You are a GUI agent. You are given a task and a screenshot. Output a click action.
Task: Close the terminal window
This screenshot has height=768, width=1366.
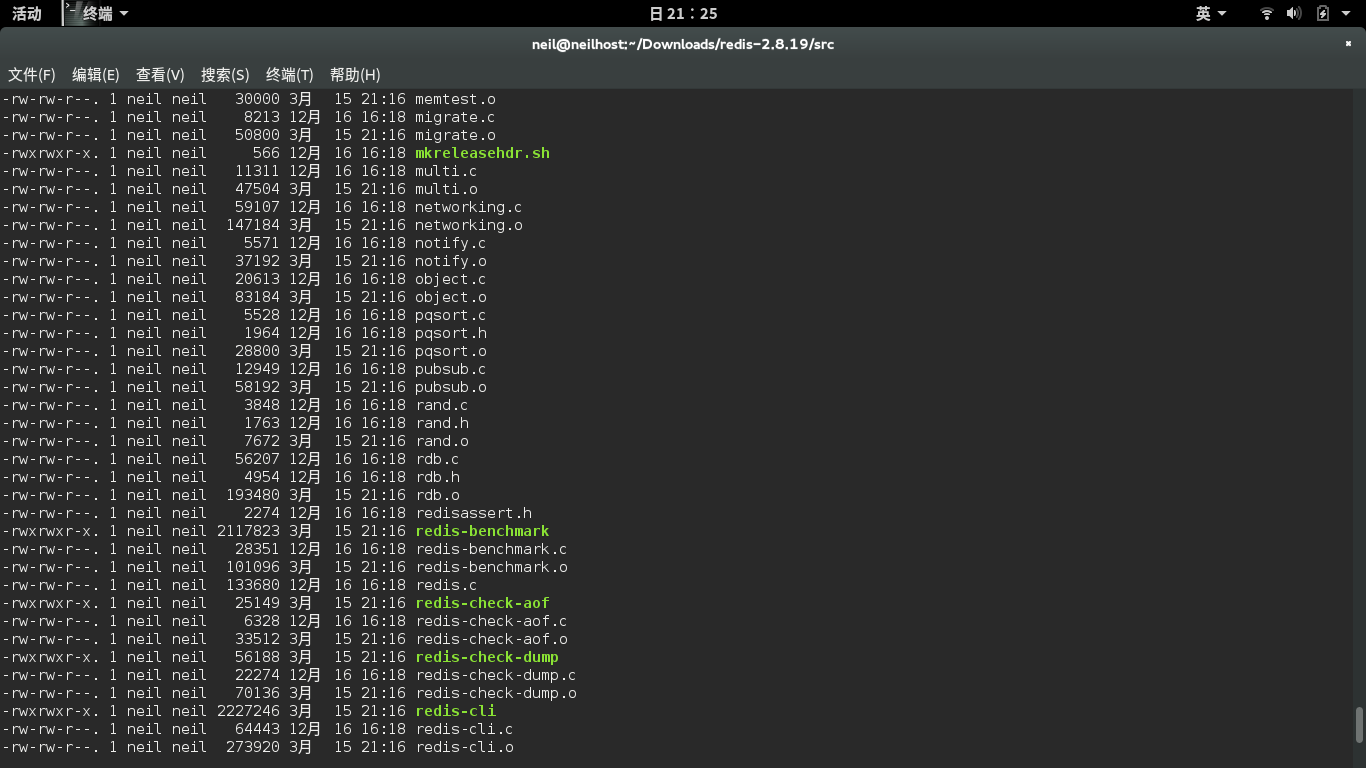[1349, 44]
